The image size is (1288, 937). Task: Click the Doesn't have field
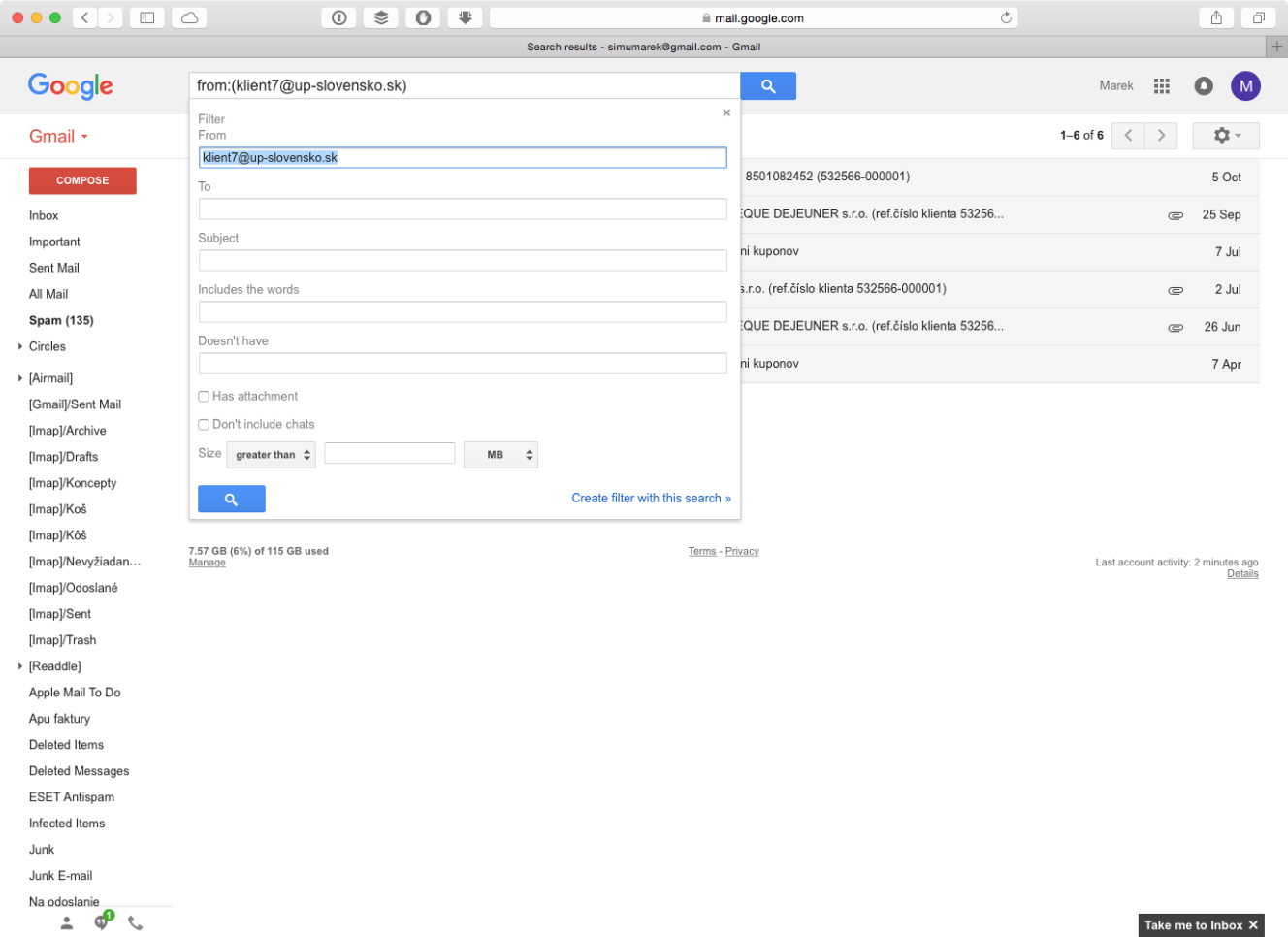463,364
